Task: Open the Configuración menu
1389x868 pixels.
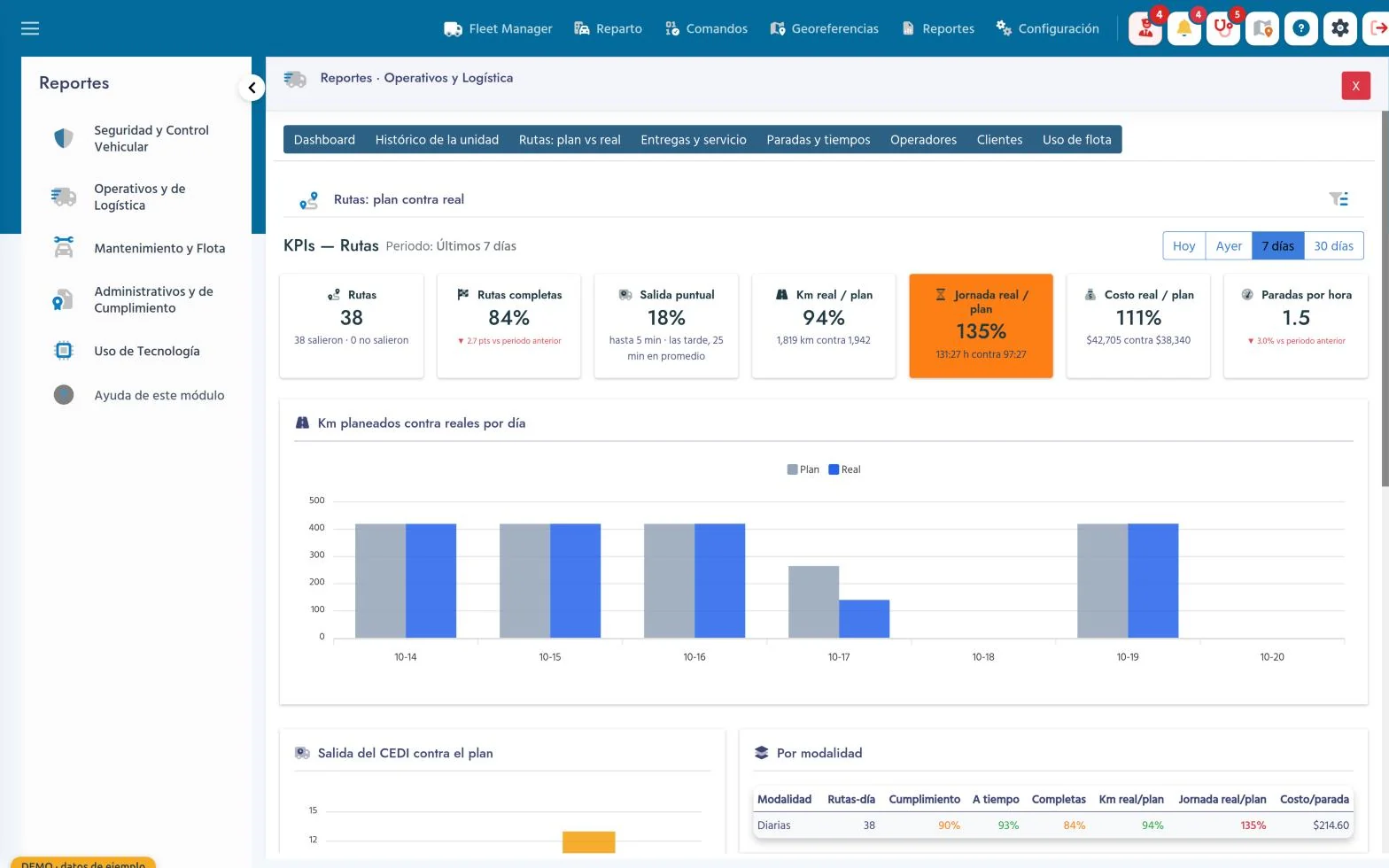Action: [x=1047, y=28]
